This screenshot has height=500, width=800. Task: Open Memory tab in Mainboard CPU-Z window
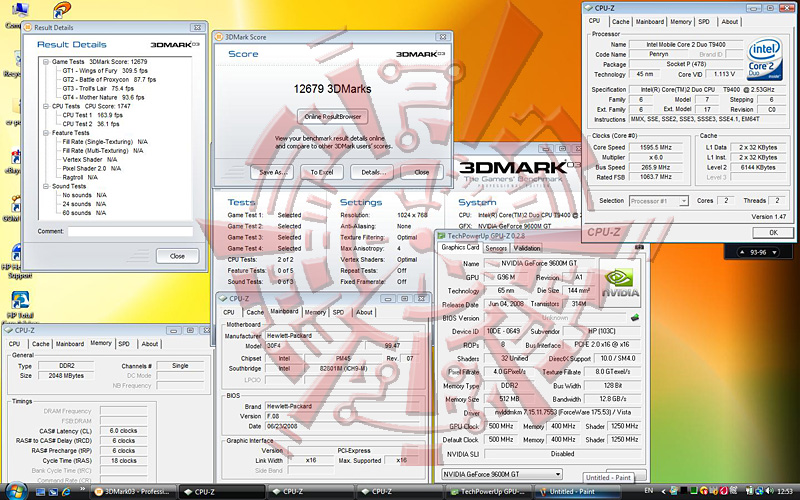coord(315,312)
